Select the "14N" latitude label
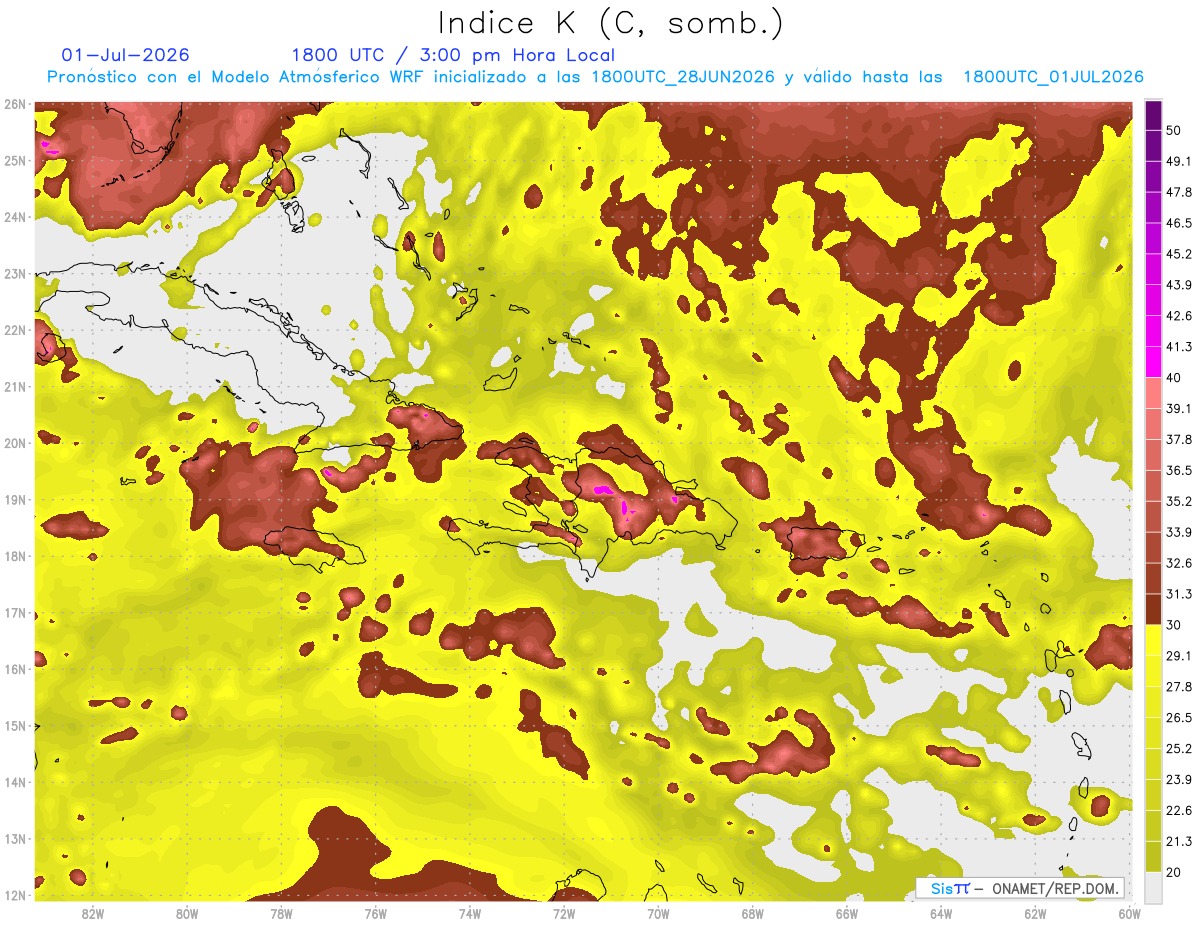This screenshot has height=927, width=1200. pyautogui.click(x=14, y=782)
